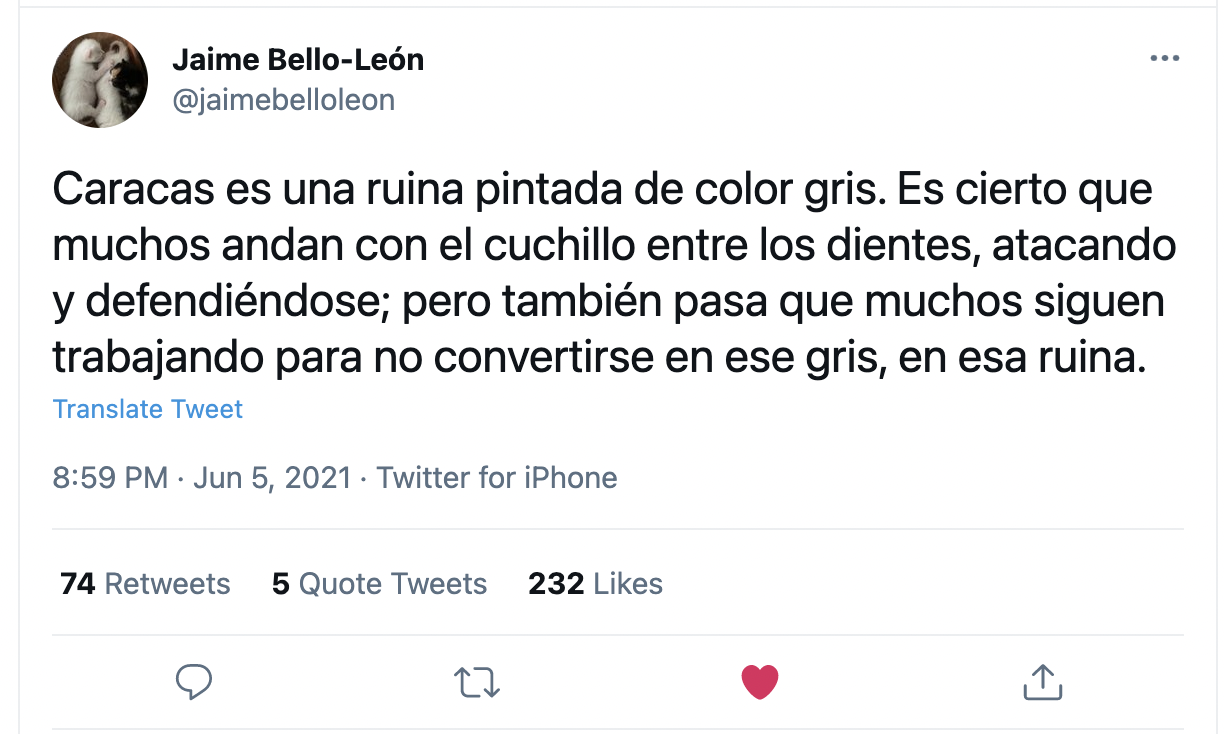This screenshot has width=1224, height=734.
Task: Open the Twitter for iPhone source link
Action: pos(497,478)
